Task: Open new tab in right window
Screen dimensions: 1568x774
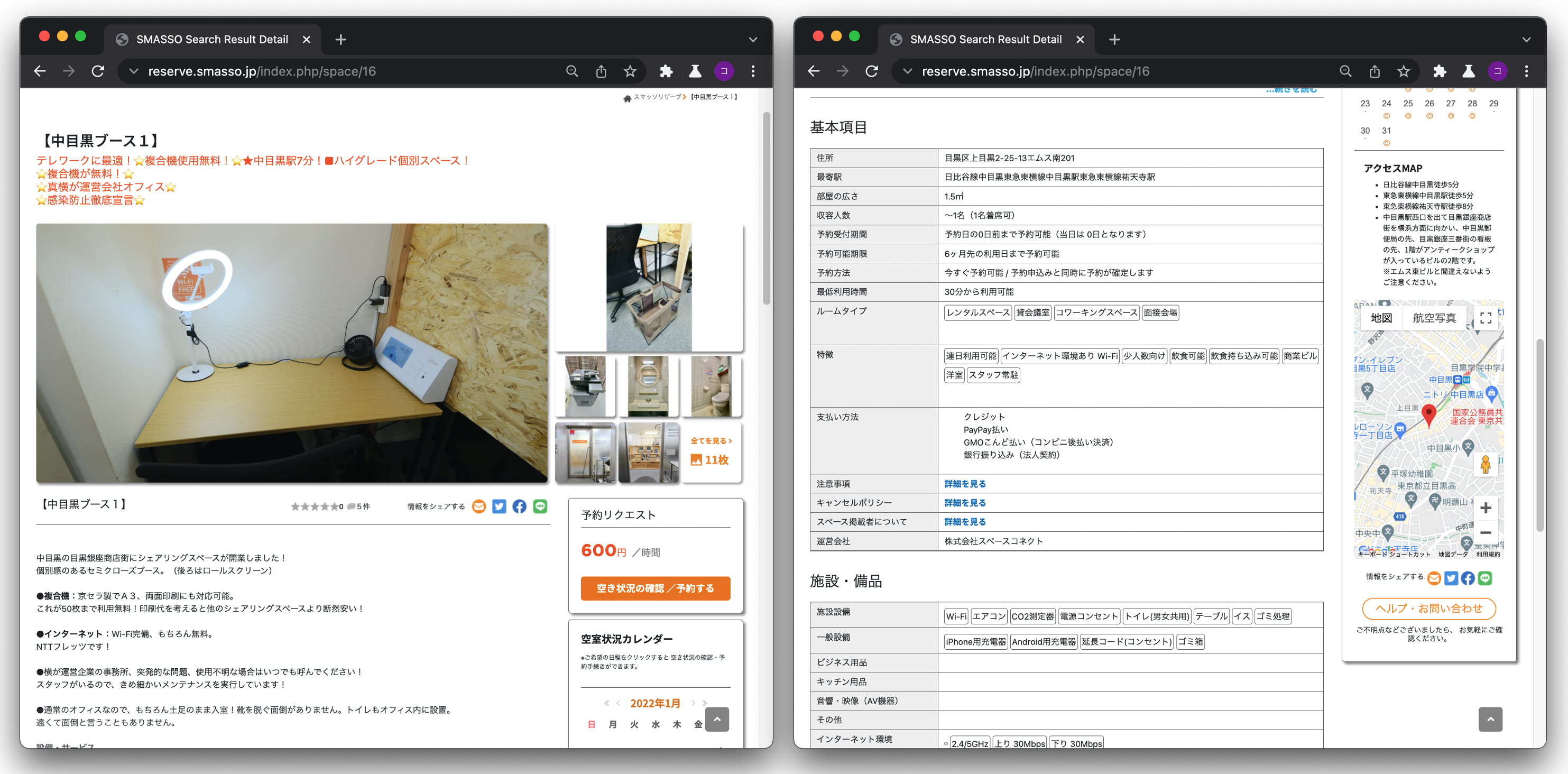Action: (1114, 40)
